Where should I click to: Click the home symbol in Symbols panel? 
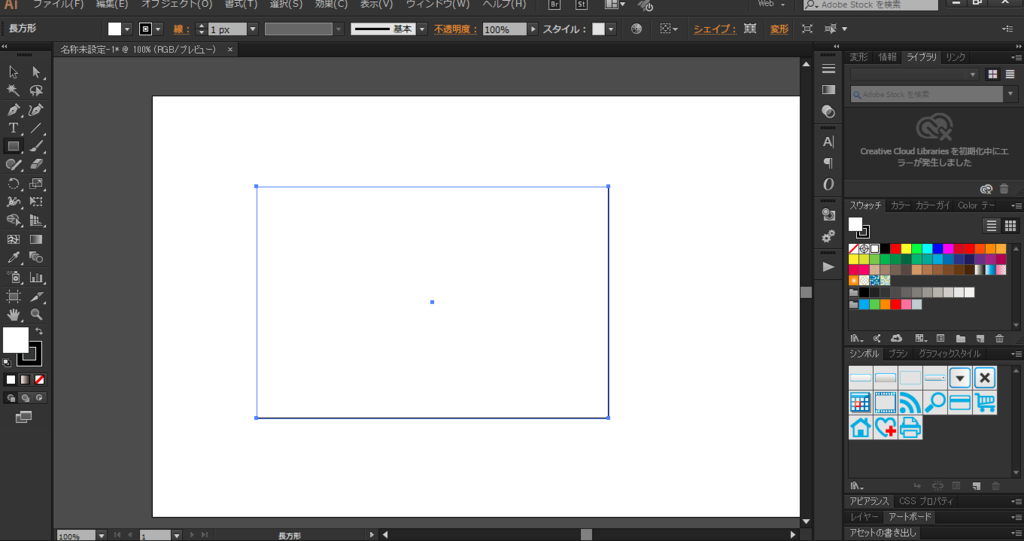(x=861, y=427)
